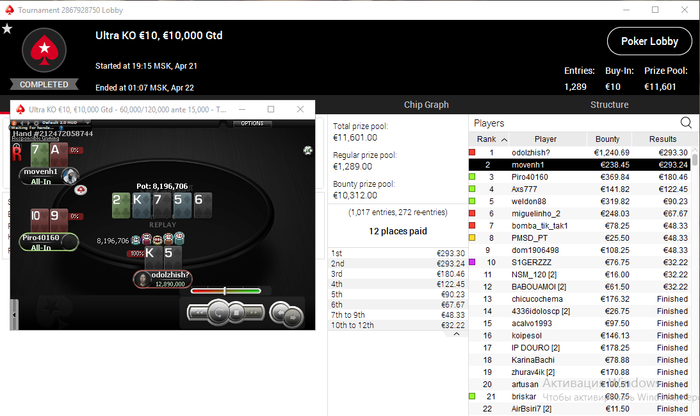The height and width of the screenshot is (416, 700).
Task: Collapse the payout list chevron
Action: (x=456, y=334)
